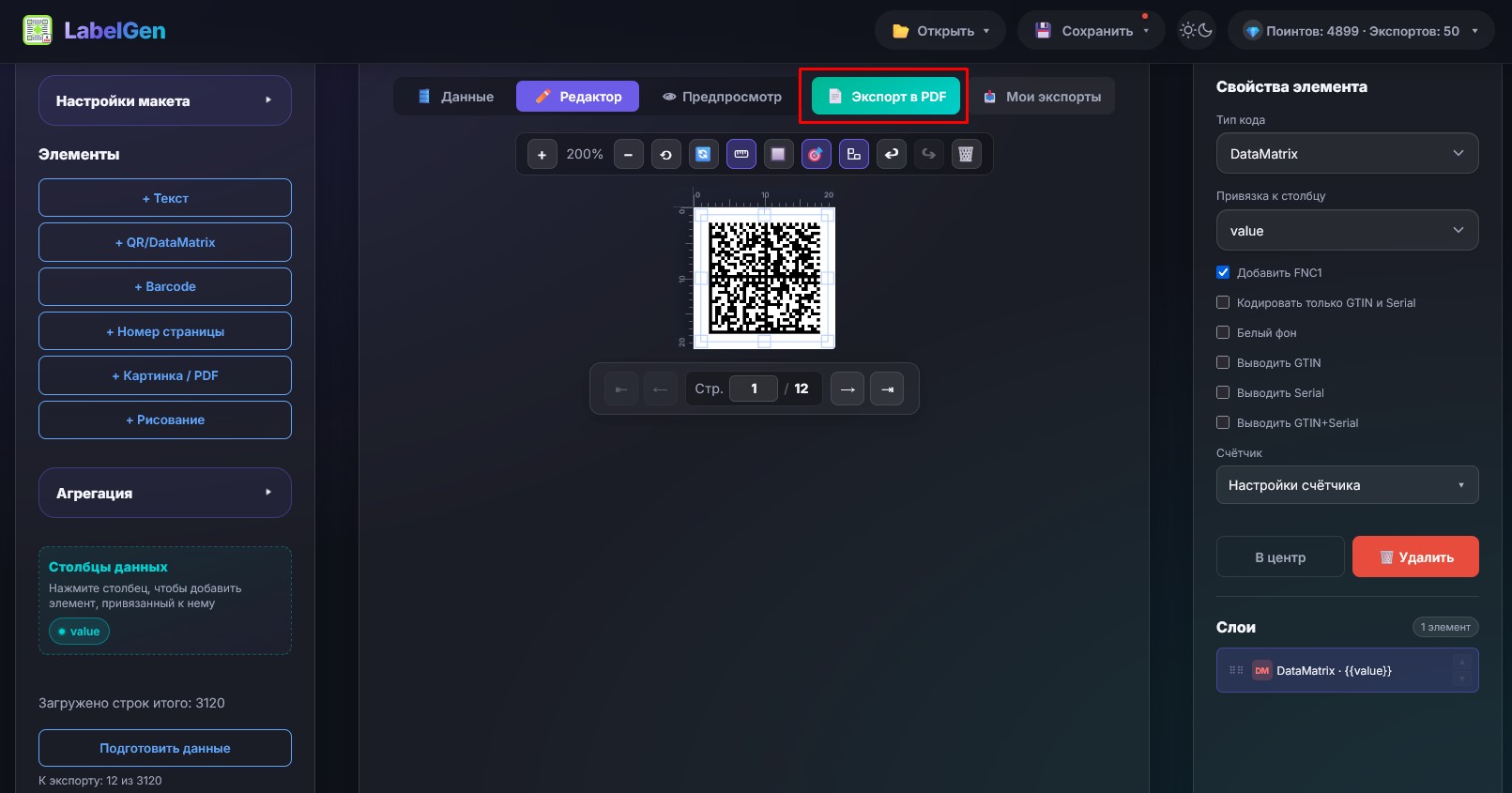Image resolution: width=1512 pixels, height=793 pixels.
Task: Check the Белый фон option
Action: [x=1223, y=333]
